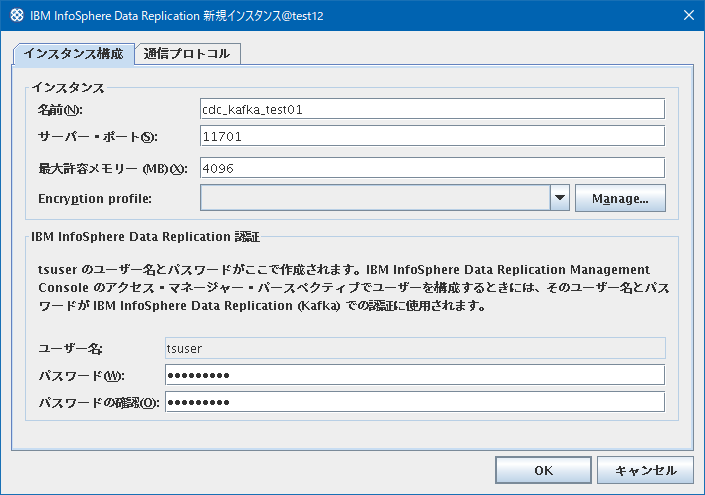This screenshot has width=705, height=495.
Task: Click the パスワードの確認(O): label
Action: point(99,403)
